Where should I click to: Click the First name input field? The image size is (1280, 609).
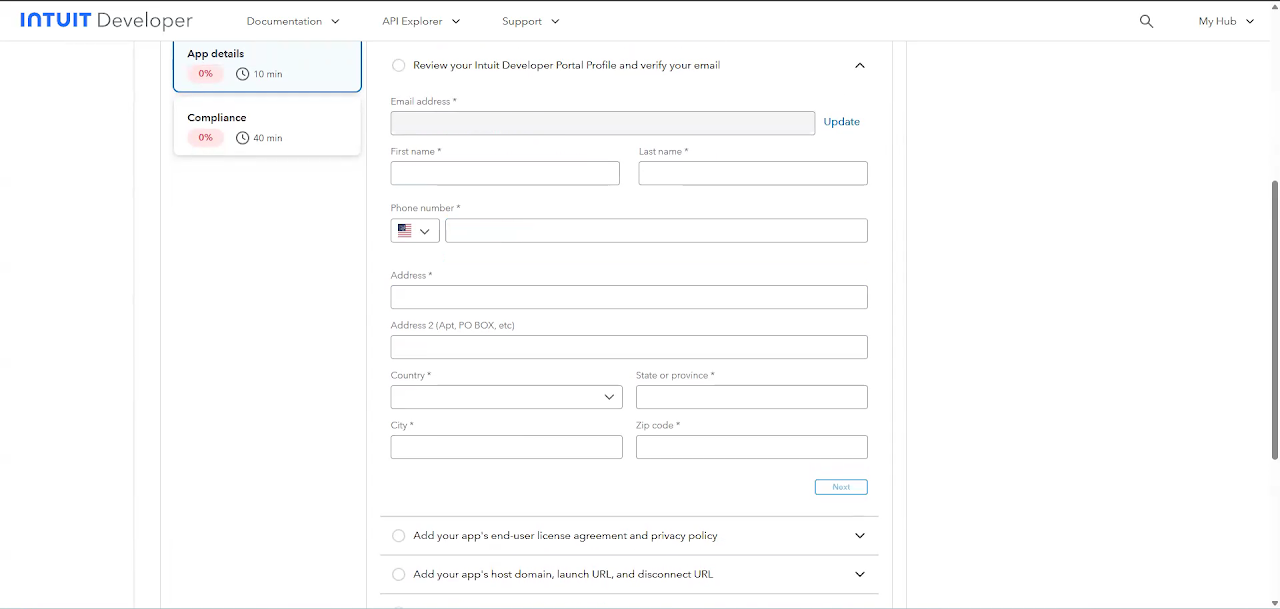click(505, 174)
